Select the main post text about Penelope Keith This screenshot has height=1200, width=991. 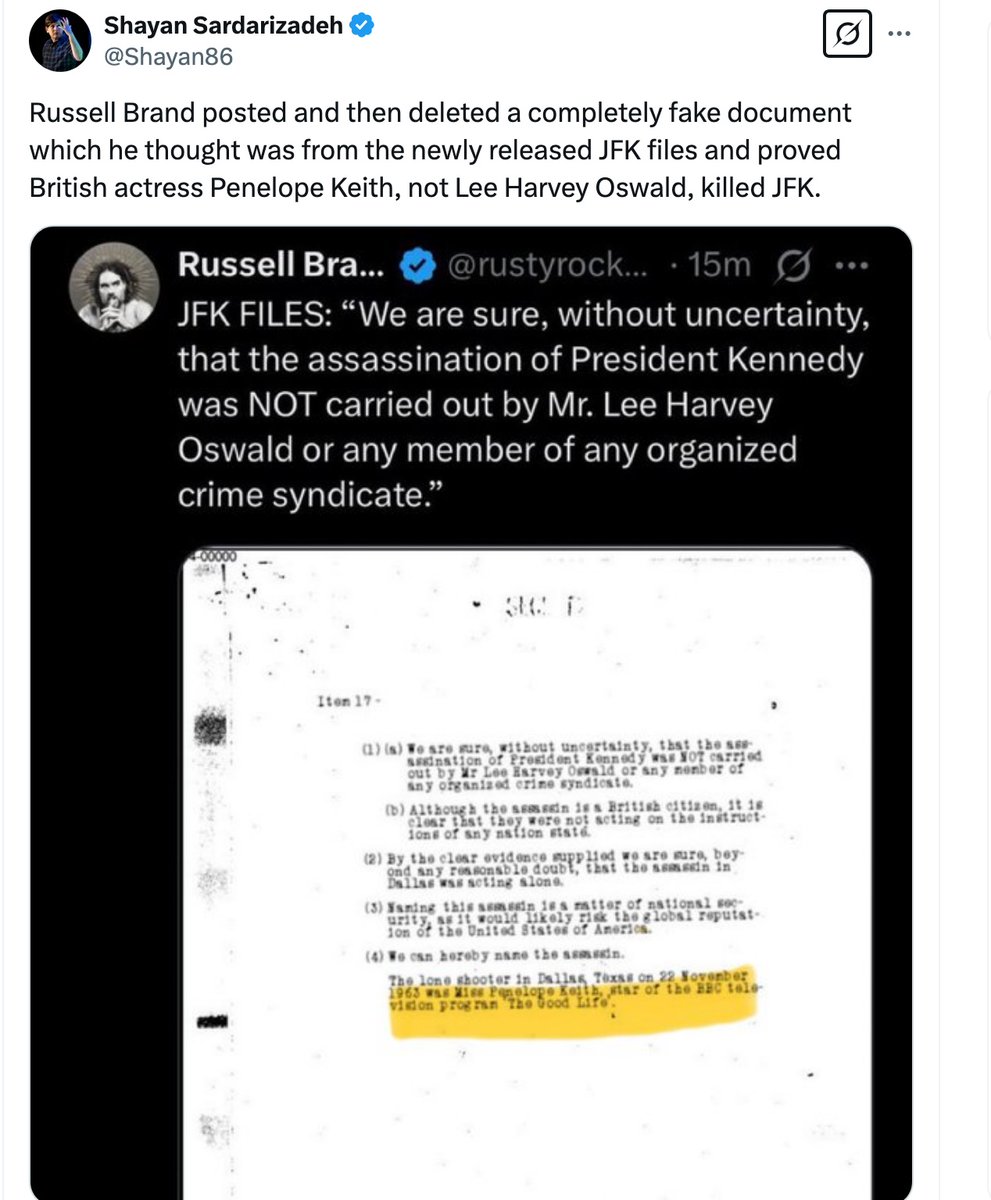(x=440, y=150)
